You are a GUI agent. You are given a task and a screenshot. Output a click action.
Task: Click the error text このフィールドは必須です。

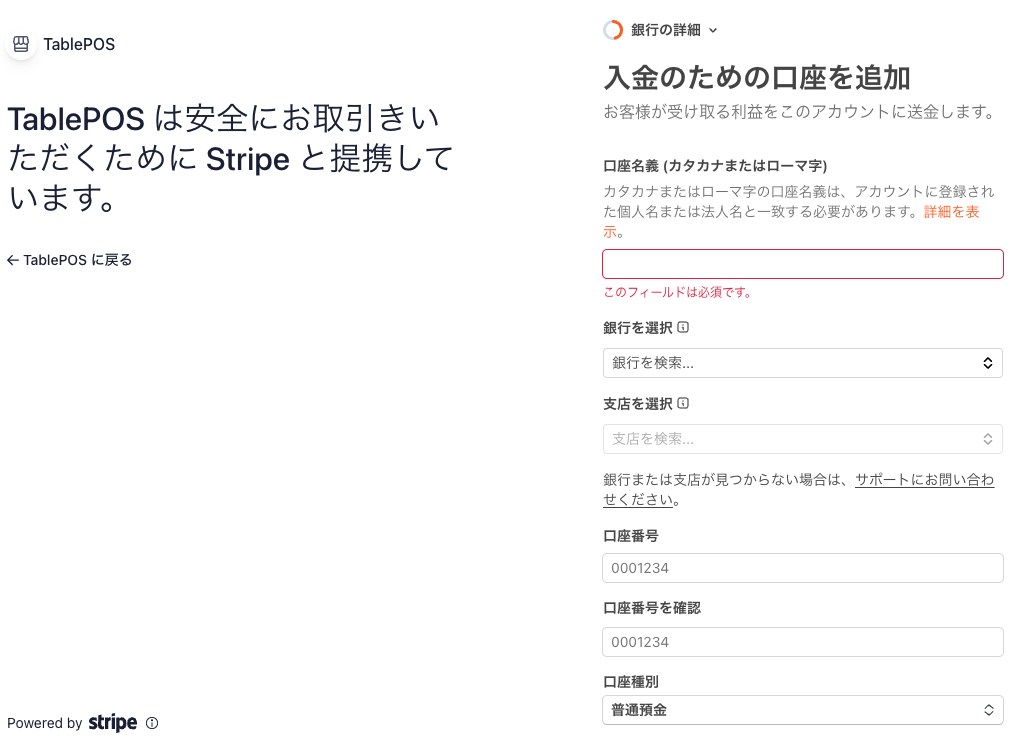point(678,292)
